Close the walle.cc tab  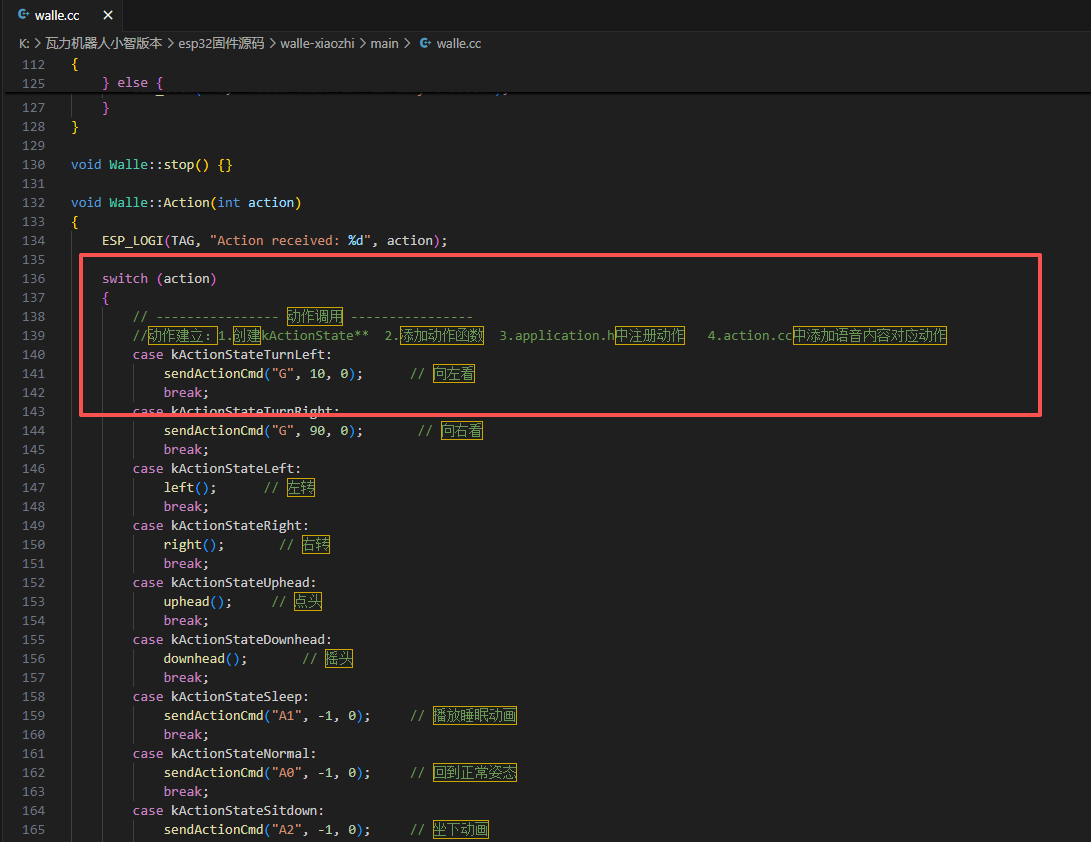point(108,15)
